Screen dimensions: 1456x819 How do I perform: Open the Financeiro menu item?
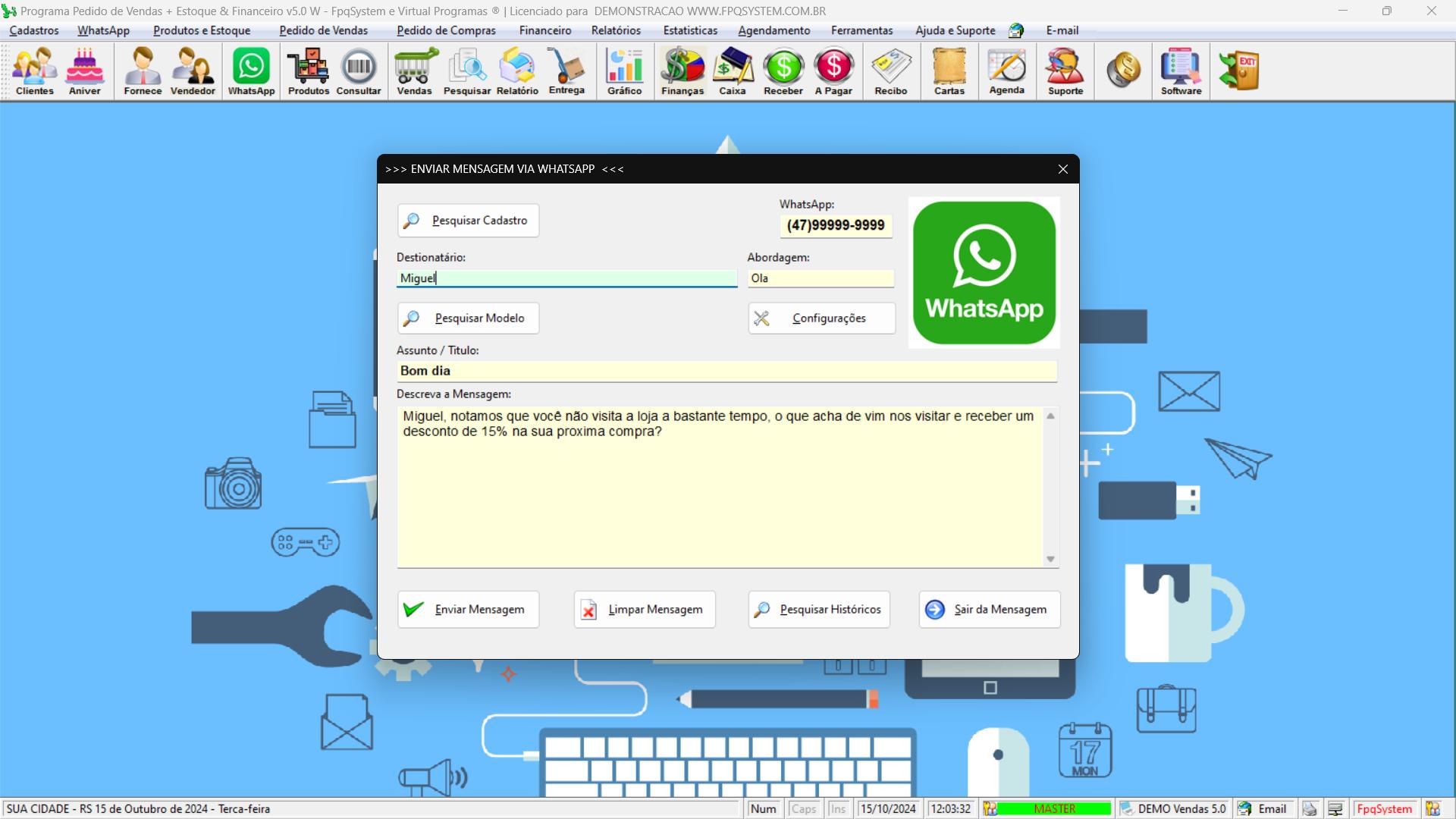point(544,30)
